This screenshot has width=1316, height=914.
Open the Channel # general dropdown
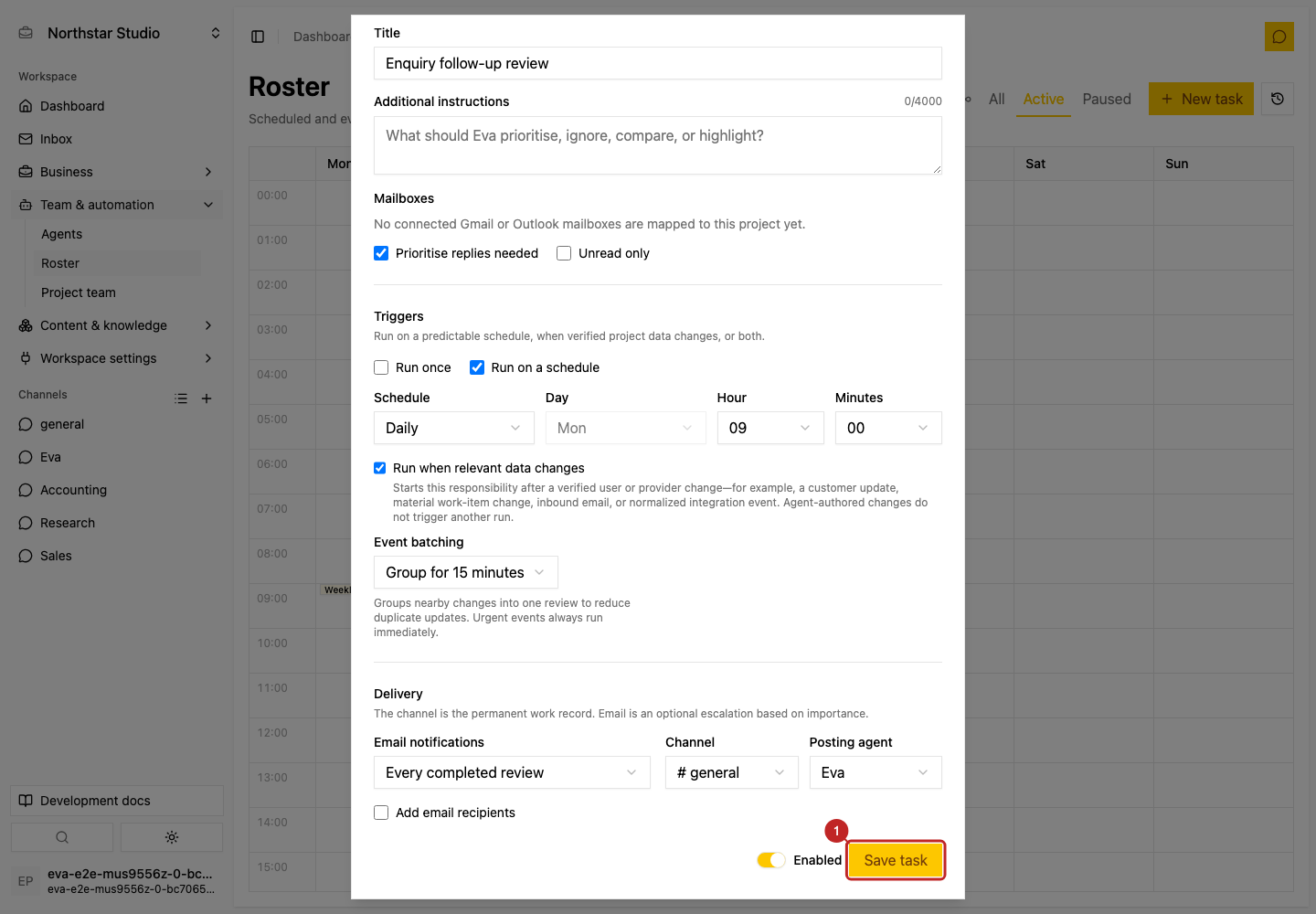point(732,772)
